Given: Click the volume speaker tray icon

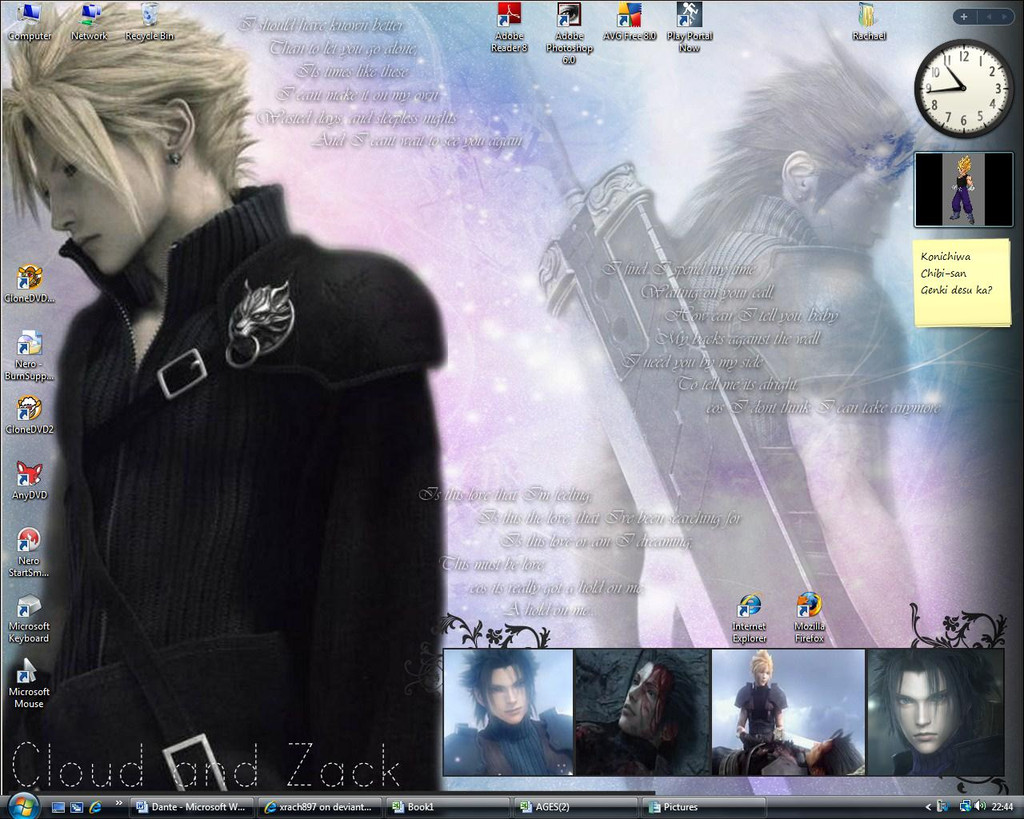Looking at the screenshot, I should [980, 807].
